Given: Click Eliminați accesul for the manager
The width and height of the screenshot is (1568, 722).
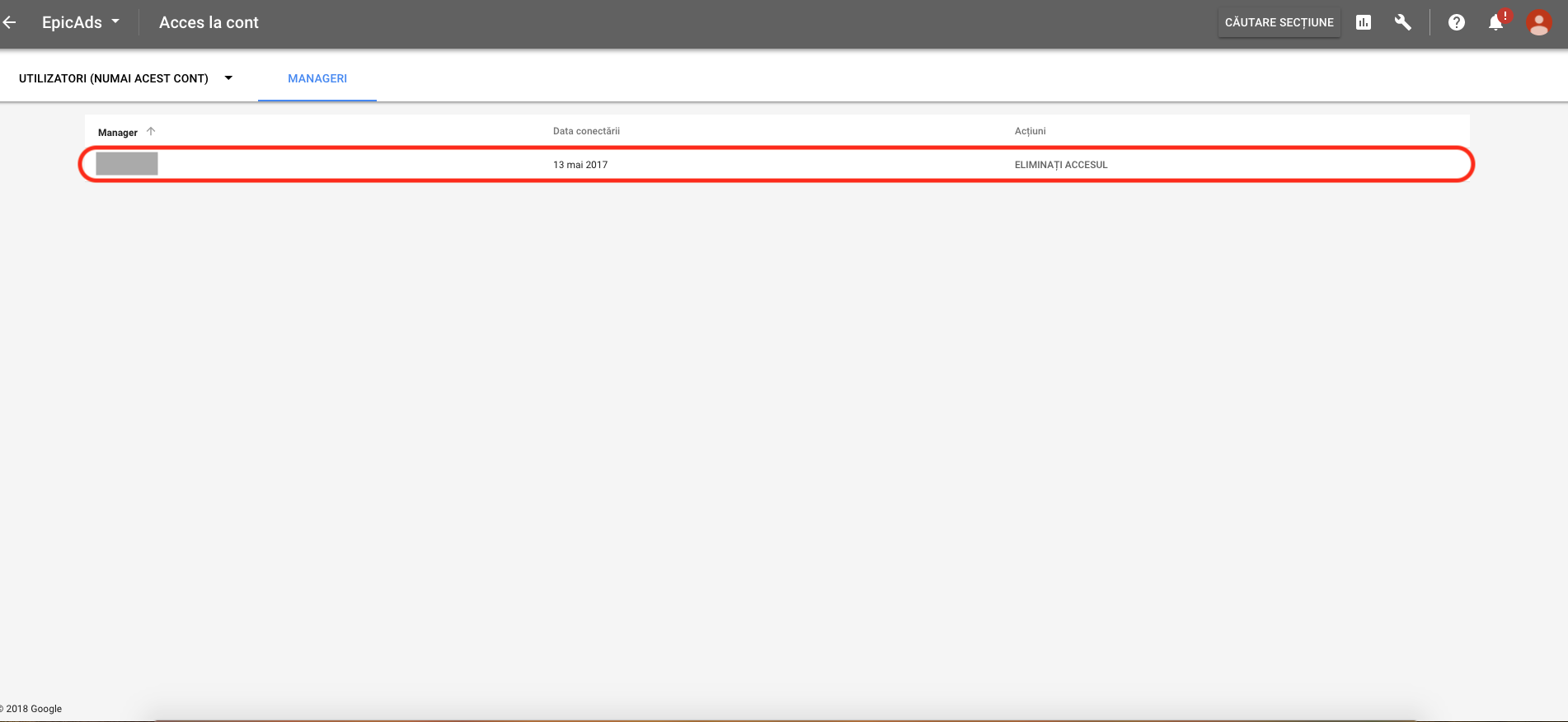Looking at the screenshot, I should point(1061,165).
